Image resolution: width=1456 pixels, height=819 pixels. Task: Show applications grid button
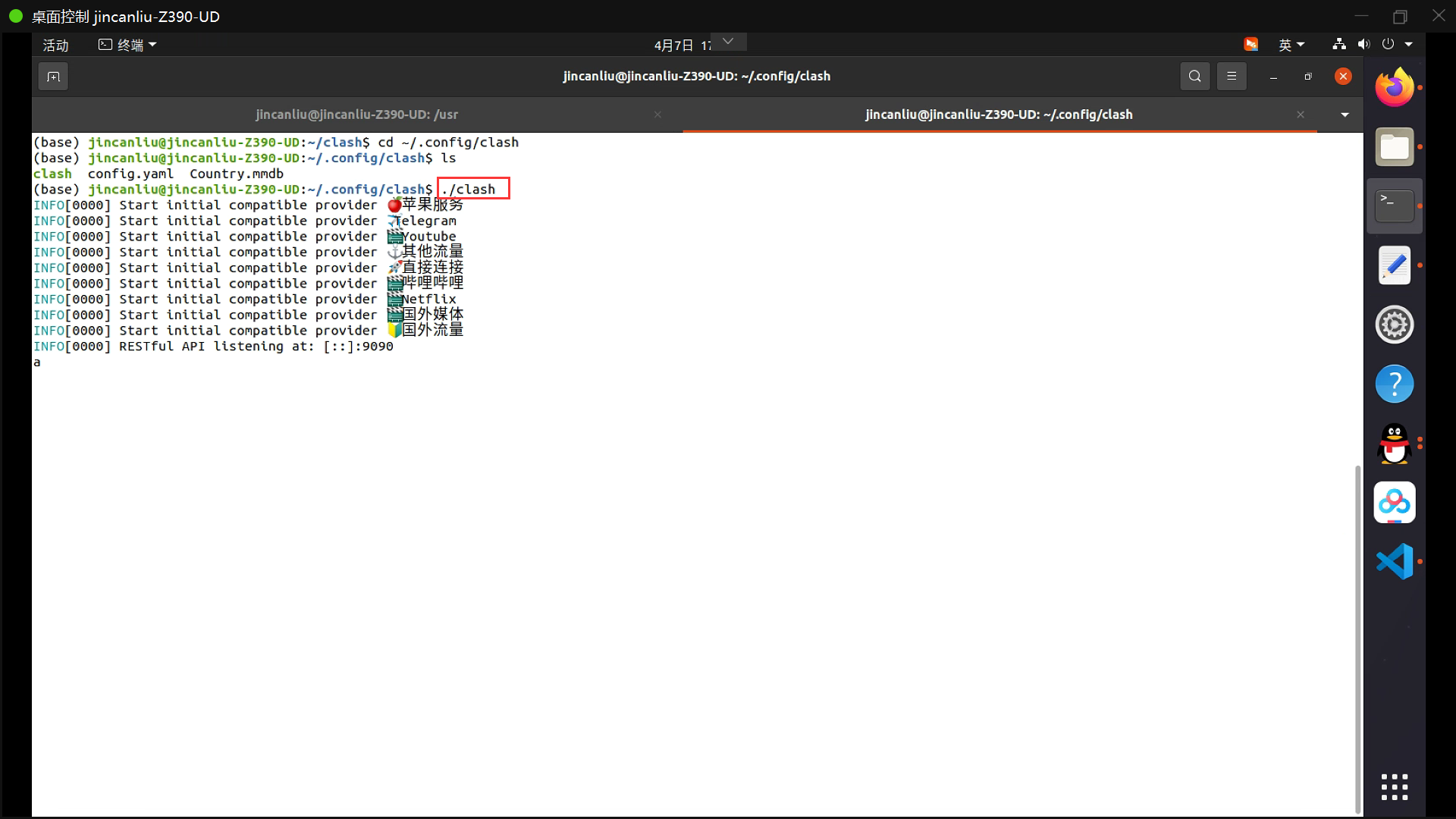(x=1394, y=787)
